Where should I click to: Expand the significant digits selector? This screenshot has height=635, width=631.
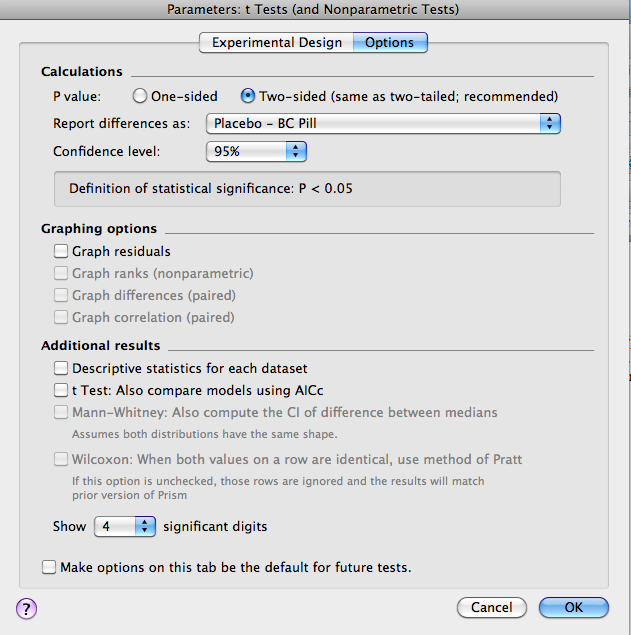click(125, 526)
